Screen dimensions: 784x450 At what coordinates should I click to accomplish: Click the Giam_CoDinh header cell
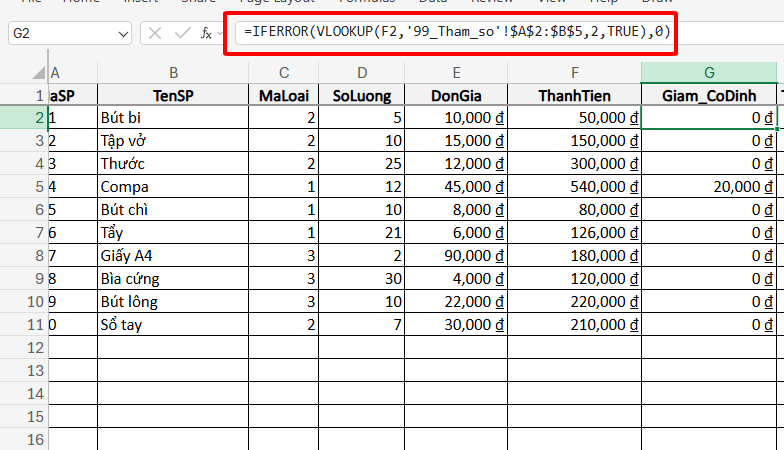[x=709, y=95]
